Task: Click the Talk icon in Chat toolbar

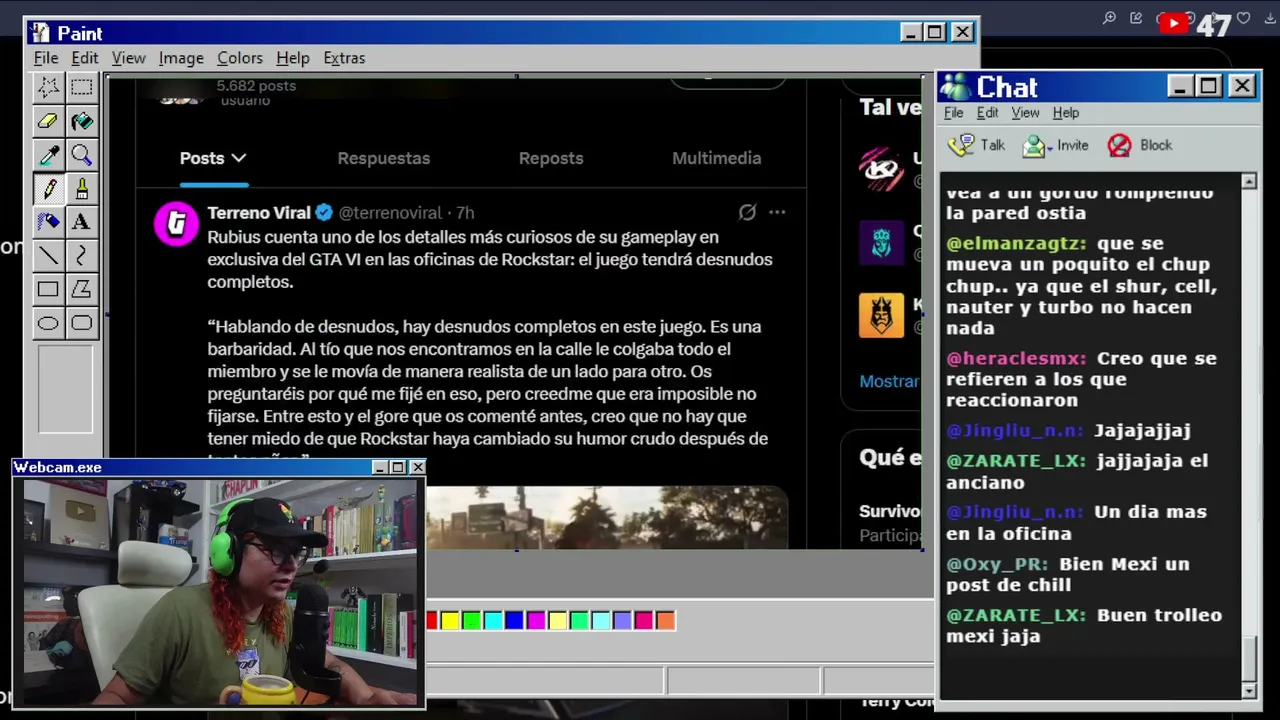Action: [961, 145]
